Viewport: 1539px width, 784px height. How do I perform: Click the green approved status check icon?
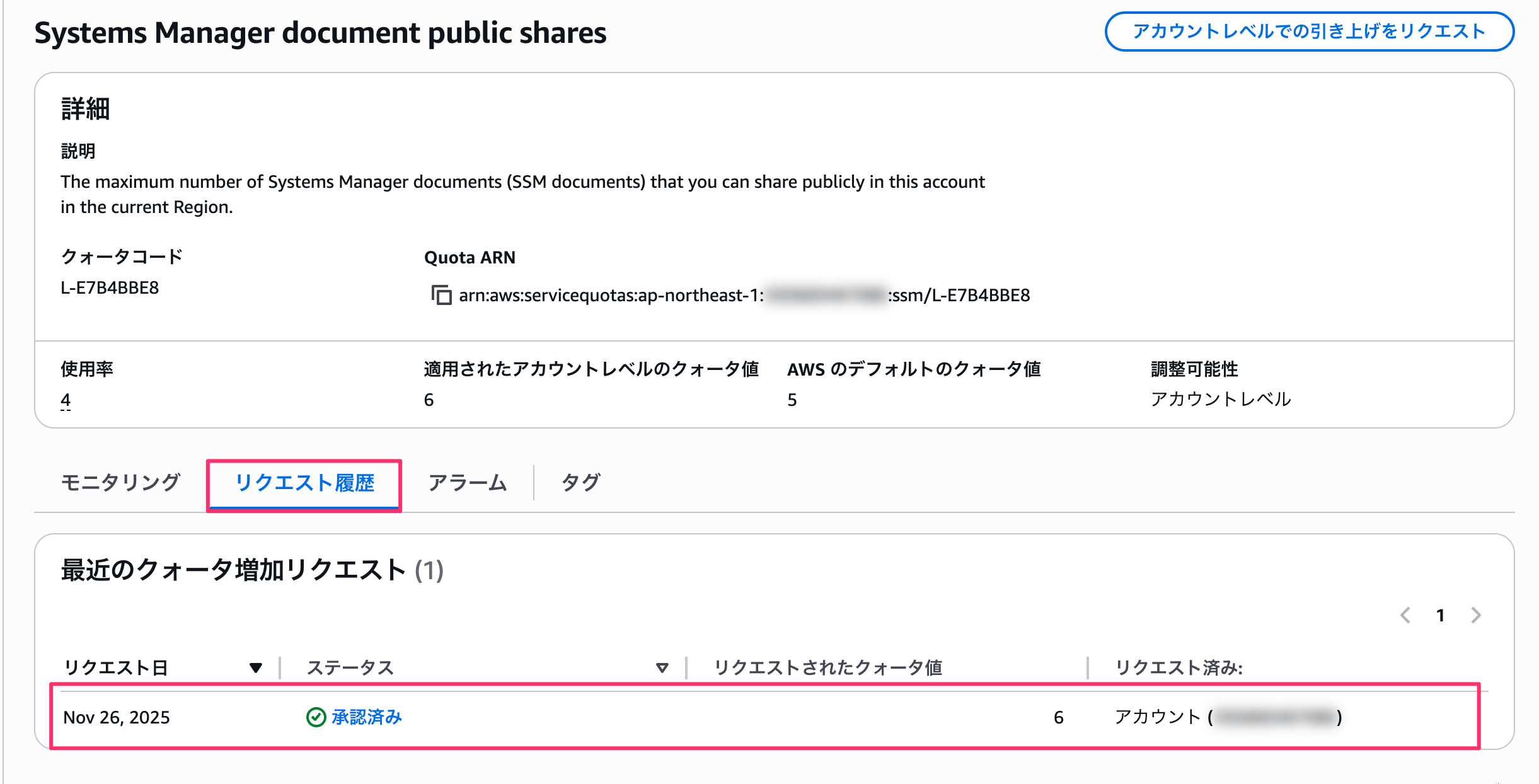point(316,717)
